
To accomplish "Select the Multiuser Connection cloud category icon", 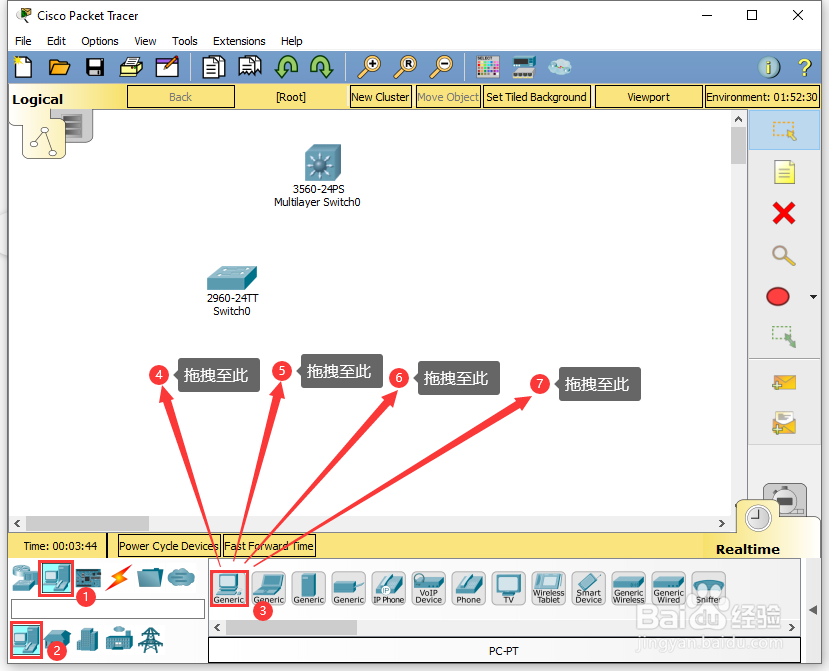I will (x=181, y=578).
